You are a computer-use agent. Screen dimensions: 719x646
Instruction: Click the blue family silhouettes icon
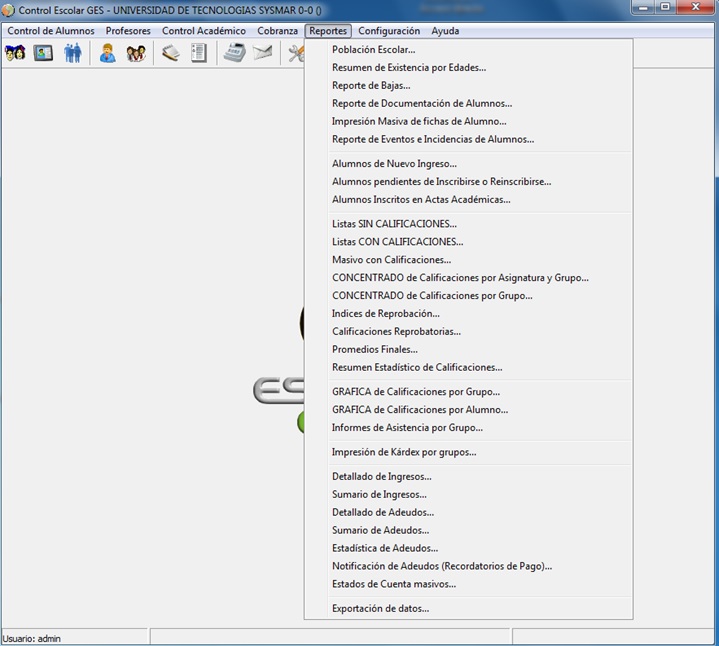point(73,54)
